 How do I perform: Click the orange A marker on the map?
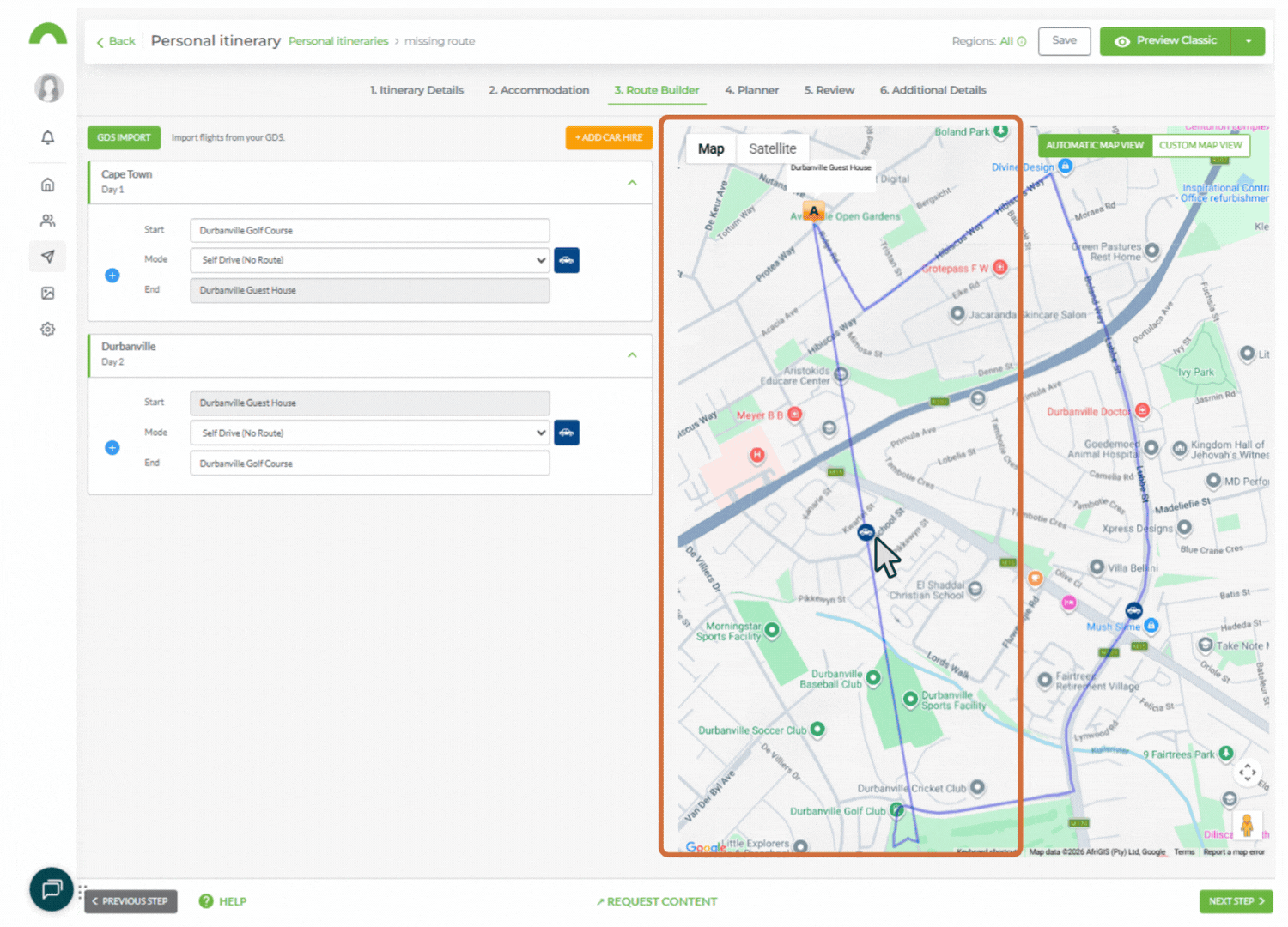814,210
